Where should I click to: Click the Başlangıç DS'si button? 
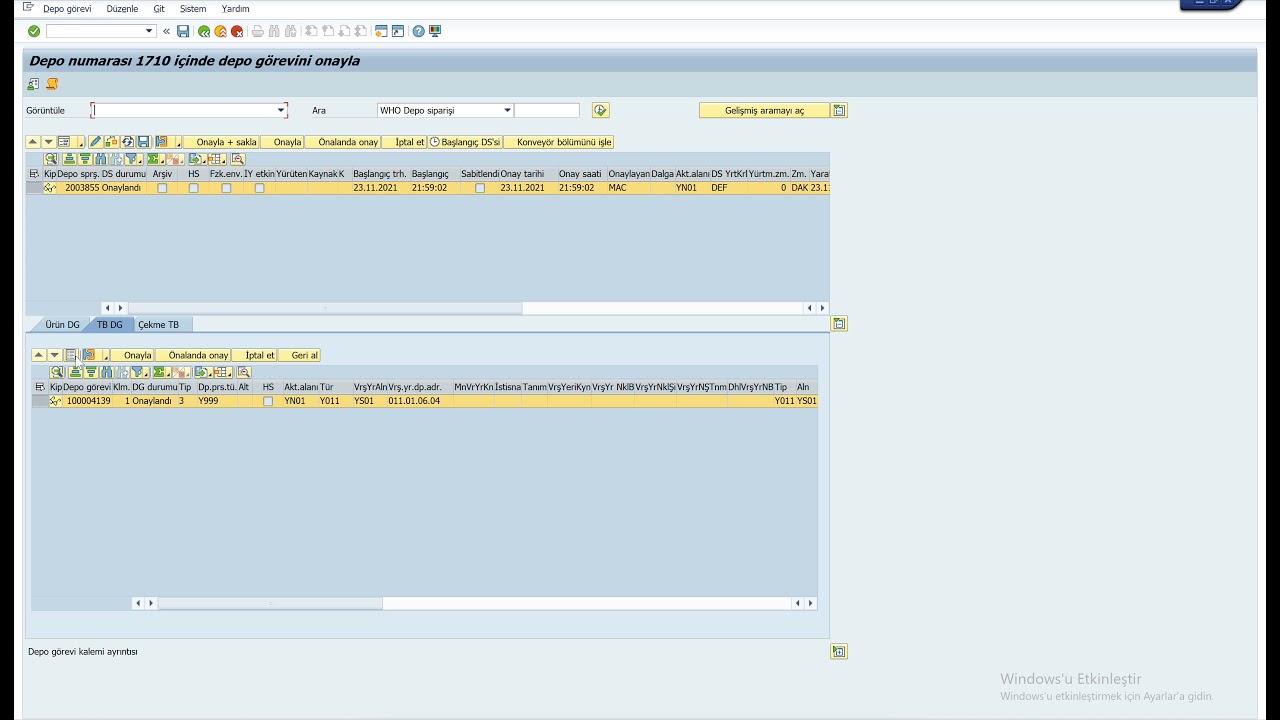coord(465,142)
